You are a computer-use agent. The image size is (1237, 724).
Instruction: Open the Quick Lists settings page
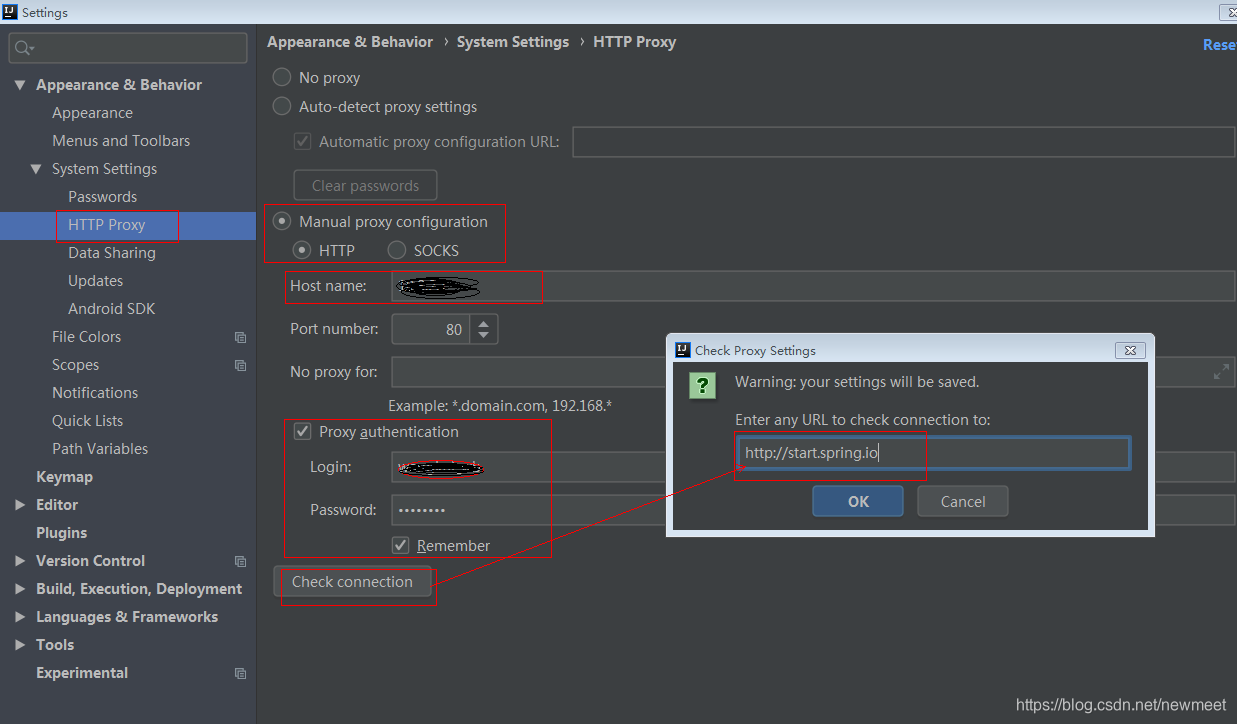click(87, 421)
